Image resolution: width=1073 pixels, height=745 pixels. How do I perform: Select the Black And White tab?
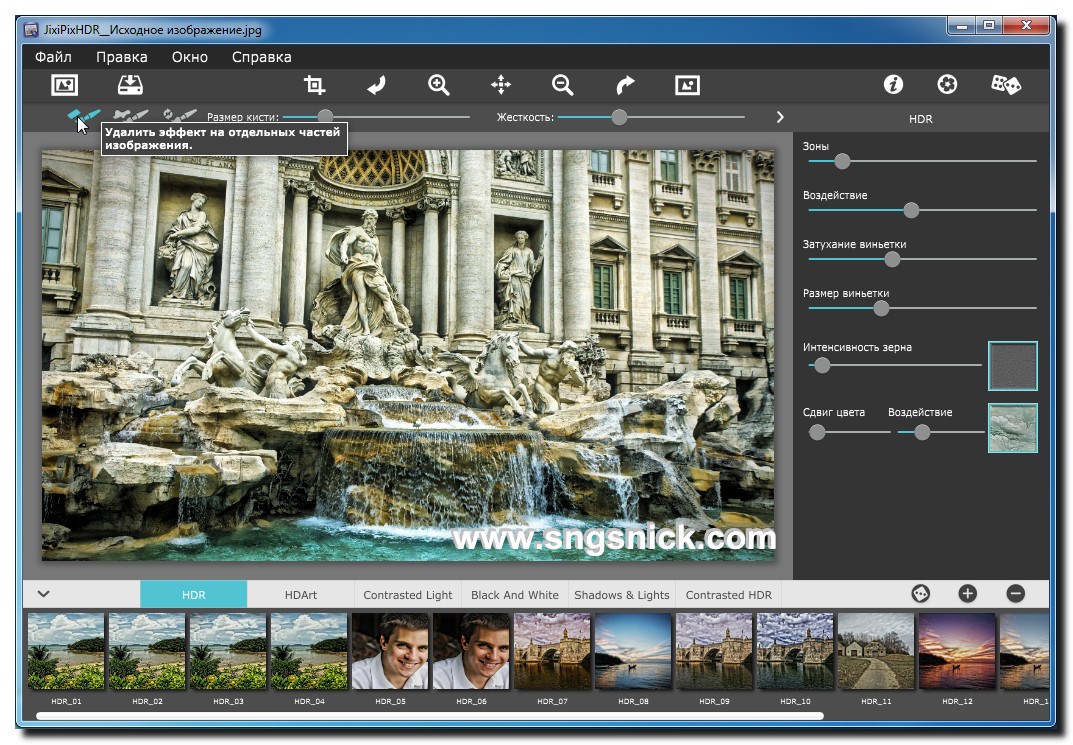pos(514,594)
